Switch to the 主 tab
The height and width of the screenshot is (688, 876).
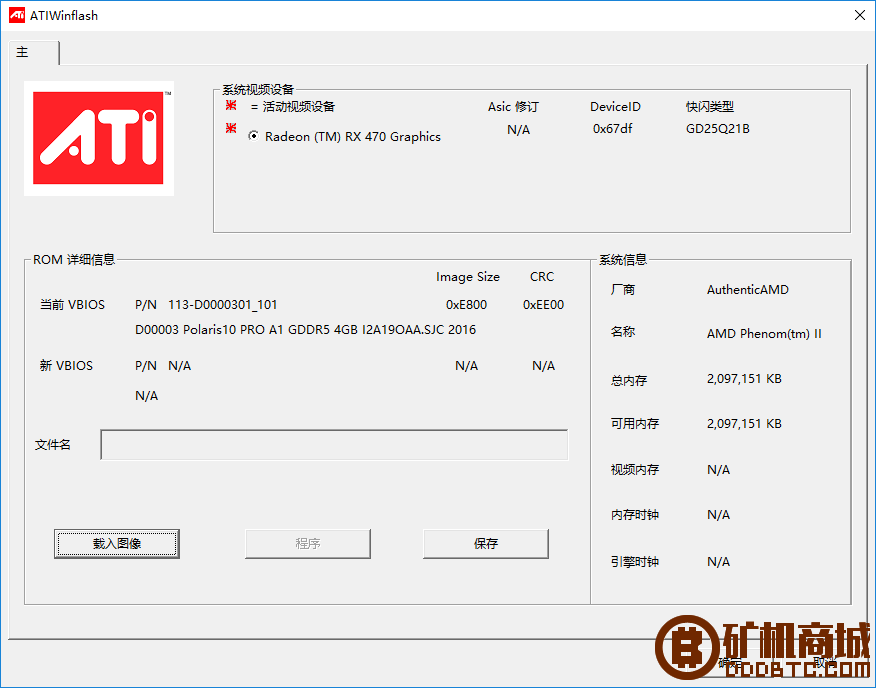click(x=33, y=53)
